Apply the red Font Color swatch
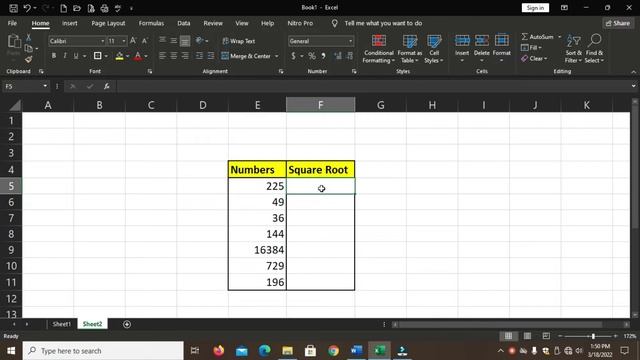The height and width of the screenshot is (360, 640). (x=138, y=56)
